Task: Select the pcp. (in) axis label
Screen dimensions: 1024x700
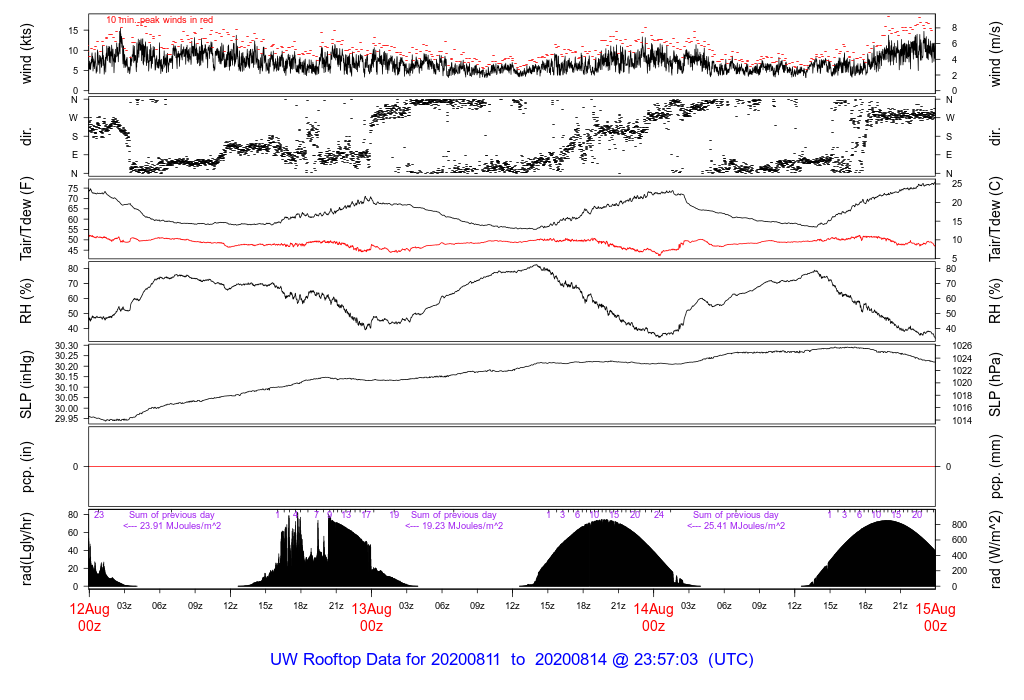Action: tap(28, 466)
